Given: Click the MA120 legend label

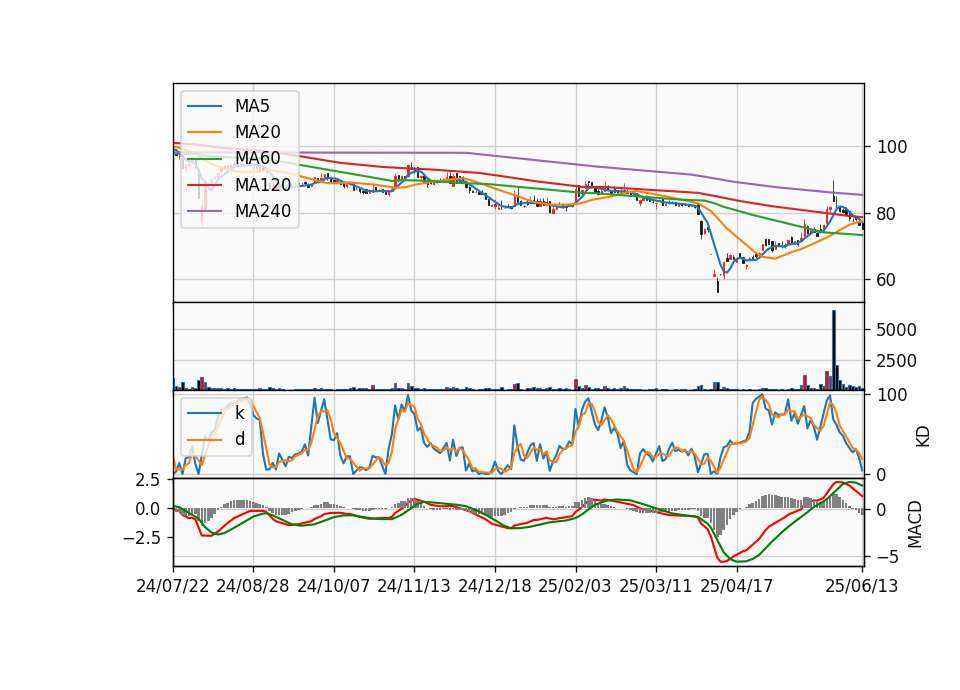Looking at the screenshot, I should 263,184.
